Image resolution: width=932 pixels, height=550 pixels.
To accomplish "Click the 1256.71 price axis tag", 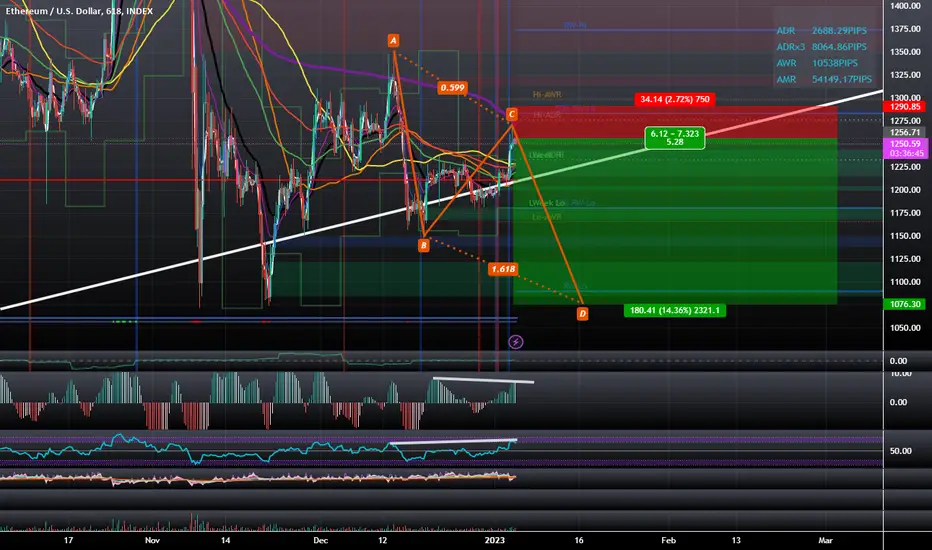I will pos(905,133).
